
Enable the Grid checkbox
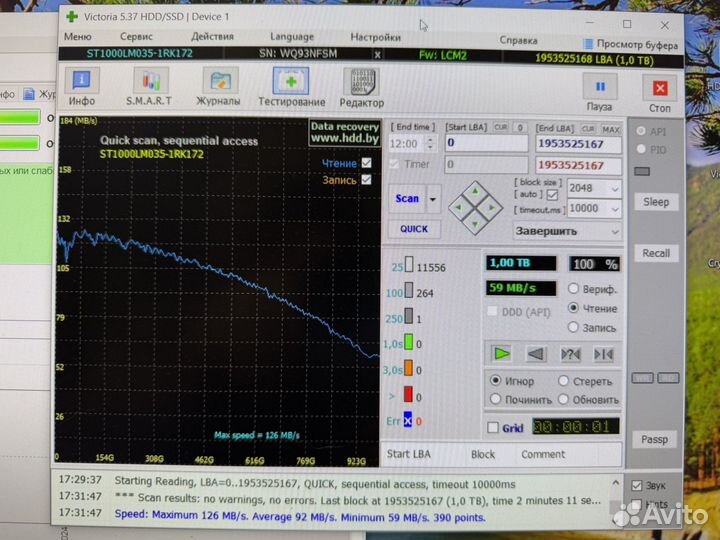pyautogui.click(x=492, y=428)
